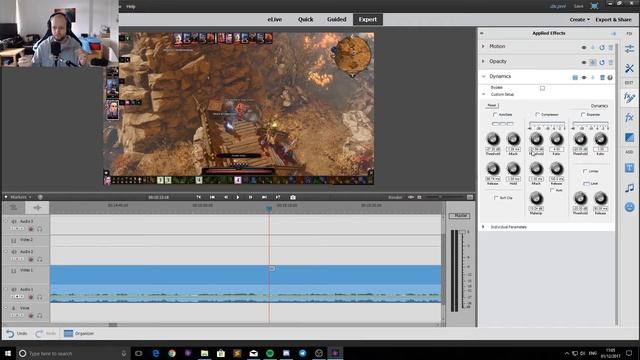The height and width of the screenshot is (360, 640).
Task: Expand Individual Parameters section
Action: pos(483,227)
